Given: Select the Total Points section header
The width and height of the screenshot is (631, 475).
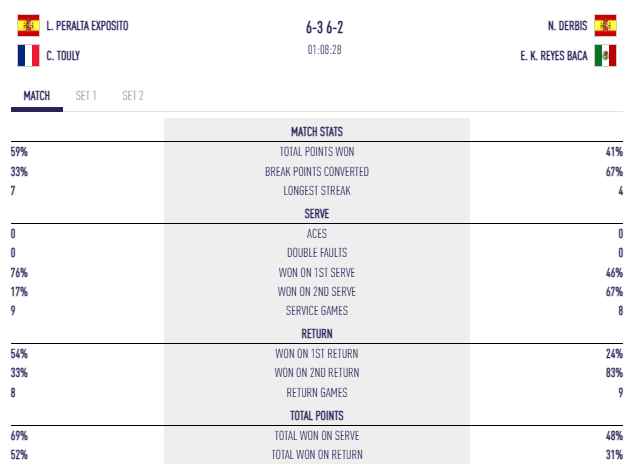Looking at the screenshot, I should click(x=316, y=415).
